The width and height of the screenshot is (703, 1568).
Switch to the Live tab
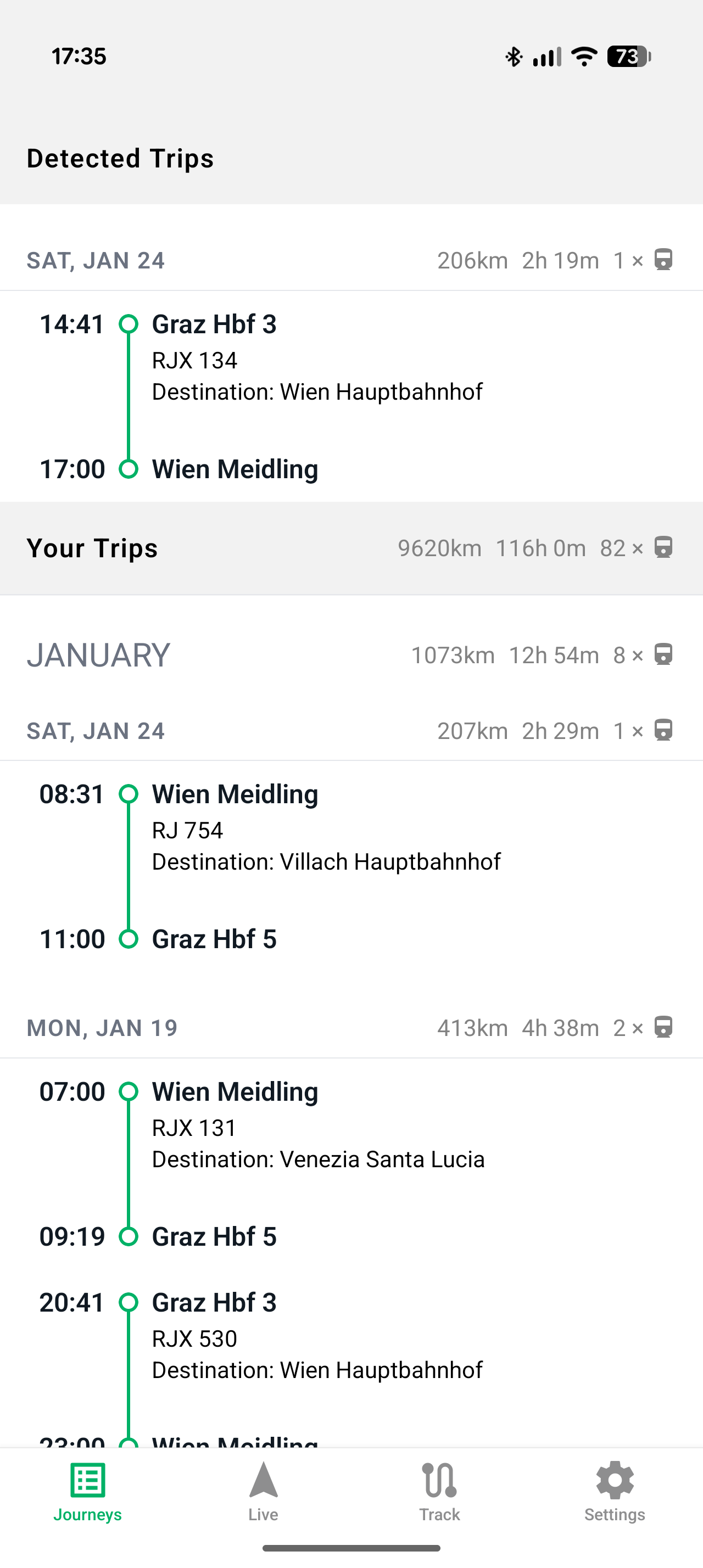point(263,1491)
